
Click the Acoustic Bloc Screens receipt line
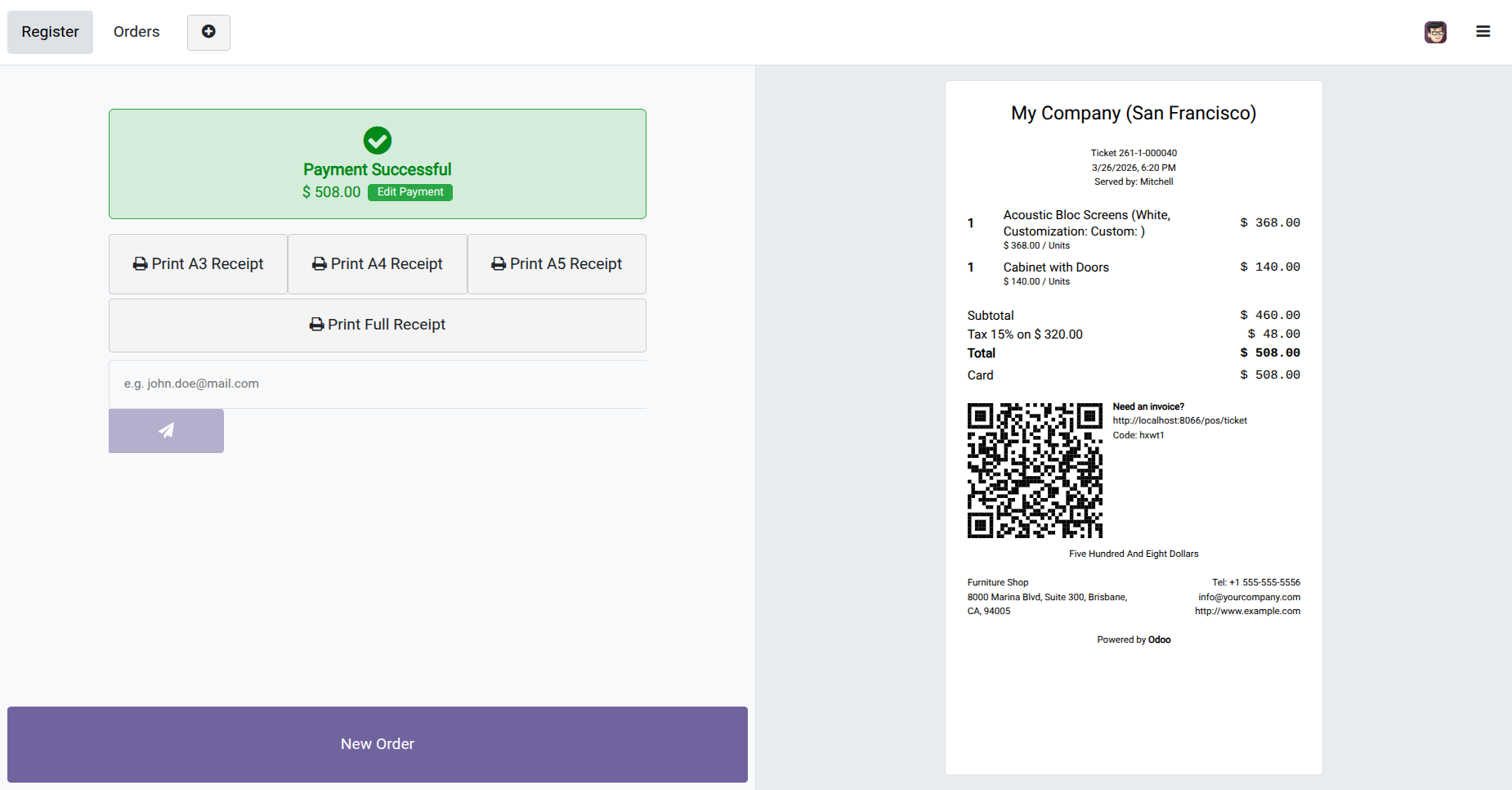coord(1086,223)
